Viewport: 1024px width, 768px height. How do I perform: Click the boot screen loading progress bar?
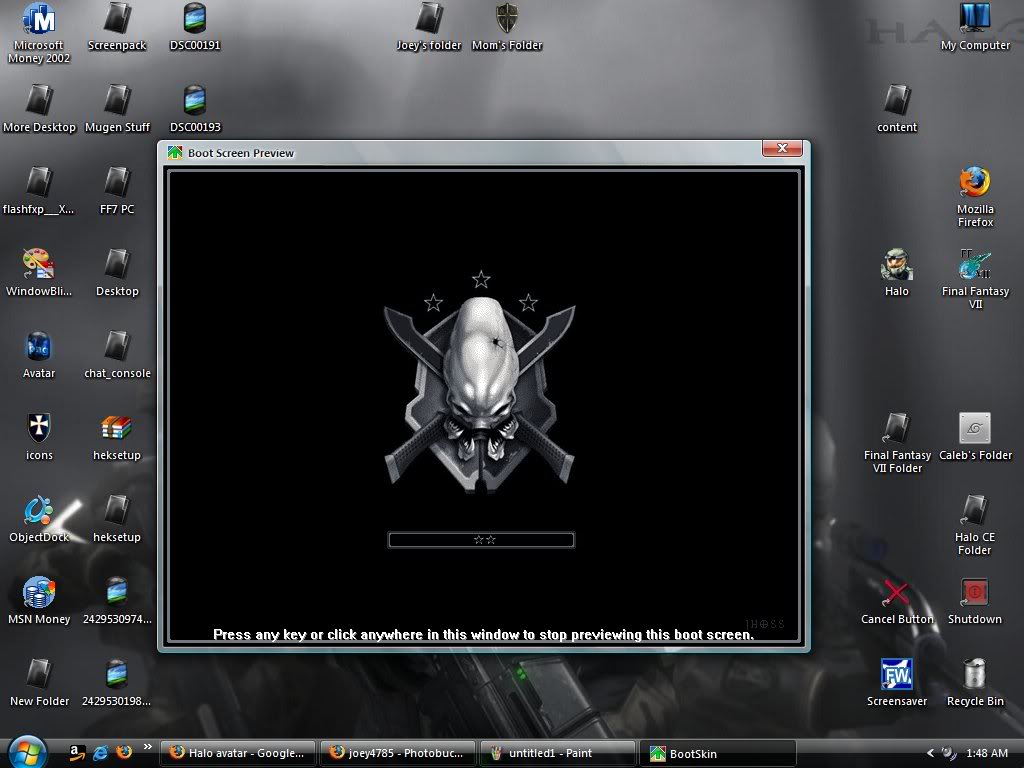[x=481, y=540]
